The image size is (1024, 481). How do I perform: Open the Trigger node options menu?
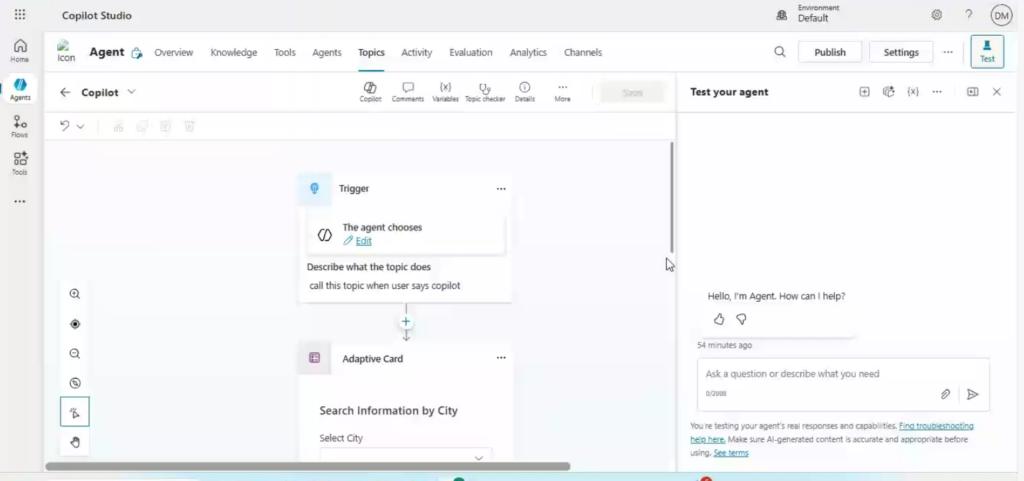click(501, 189)
